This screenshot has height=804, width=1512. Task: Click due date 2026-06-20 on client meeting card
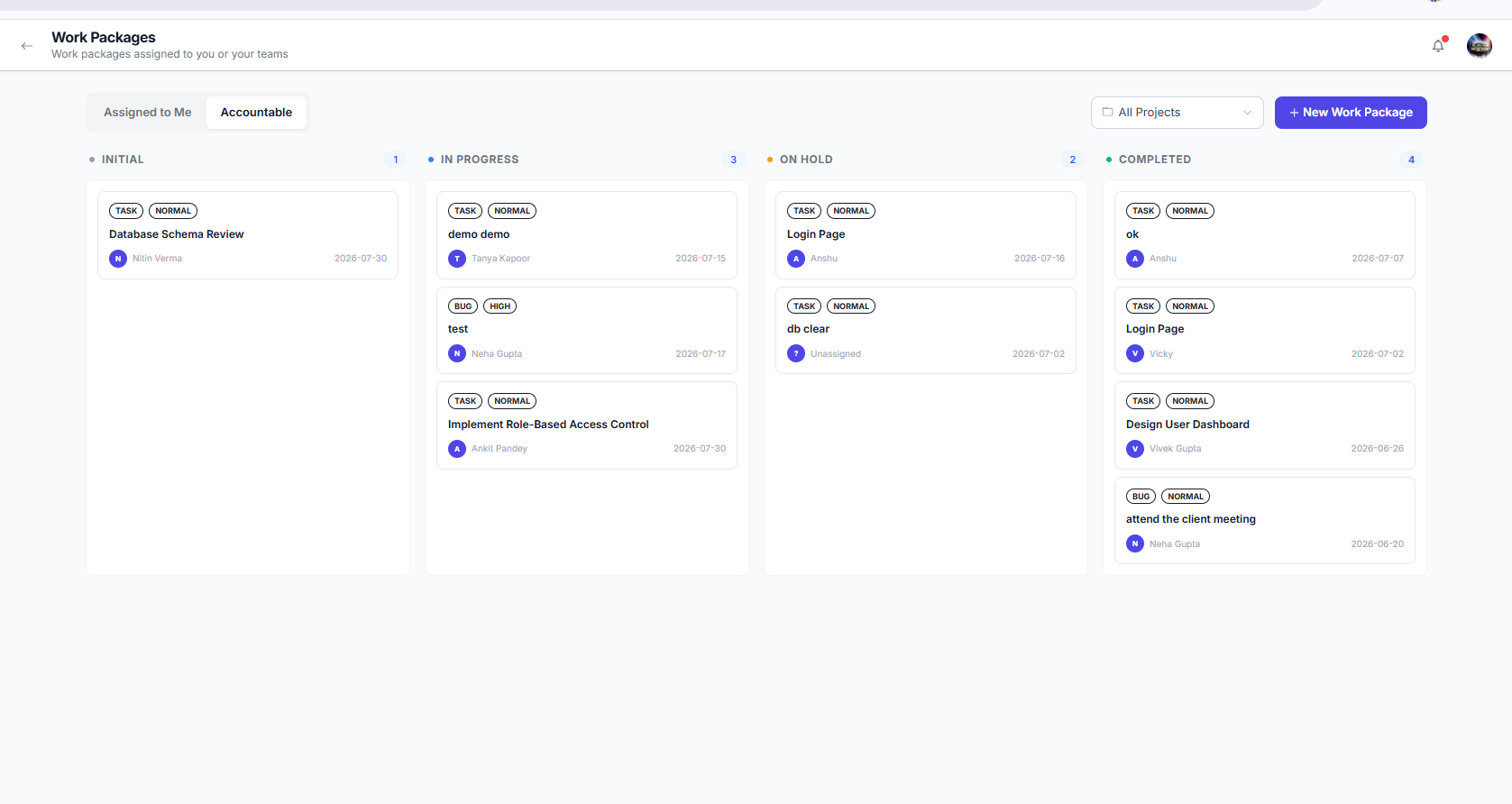pyautogui.click(x=1377, y=544)
